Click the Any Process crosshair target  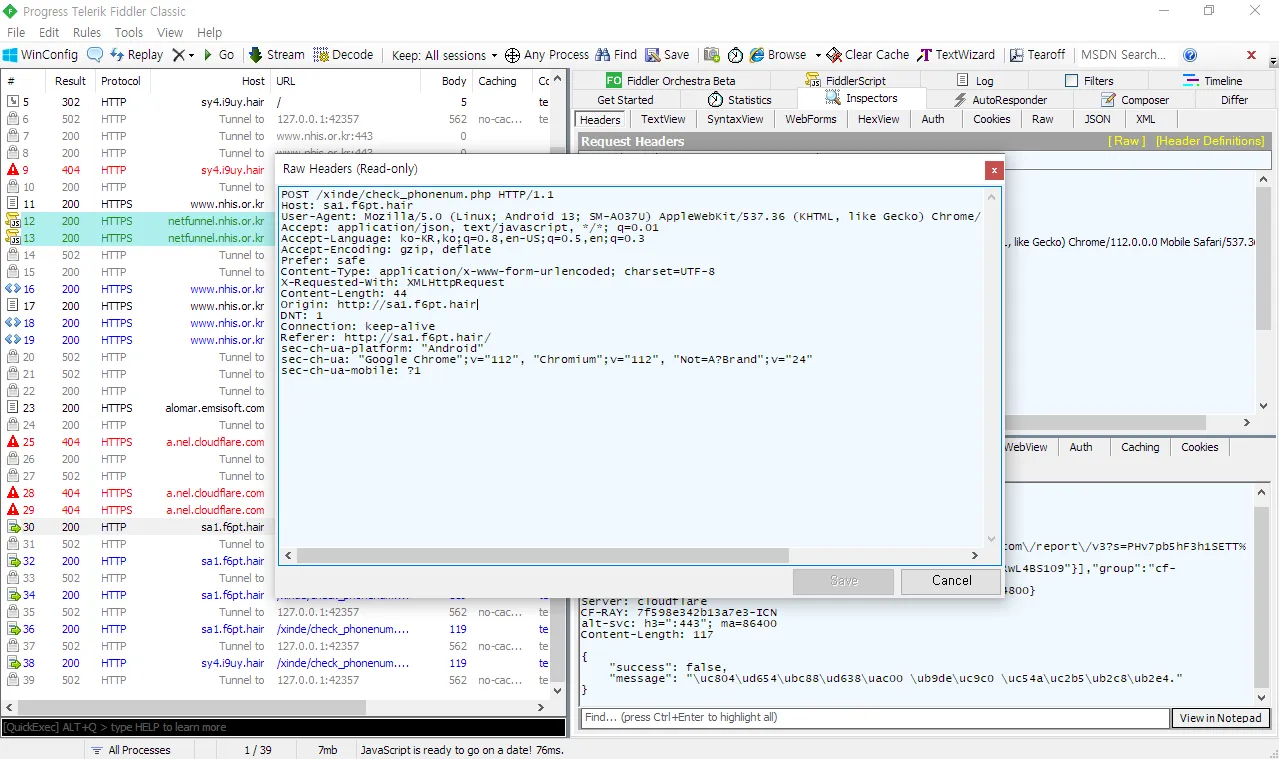(547, 55)
